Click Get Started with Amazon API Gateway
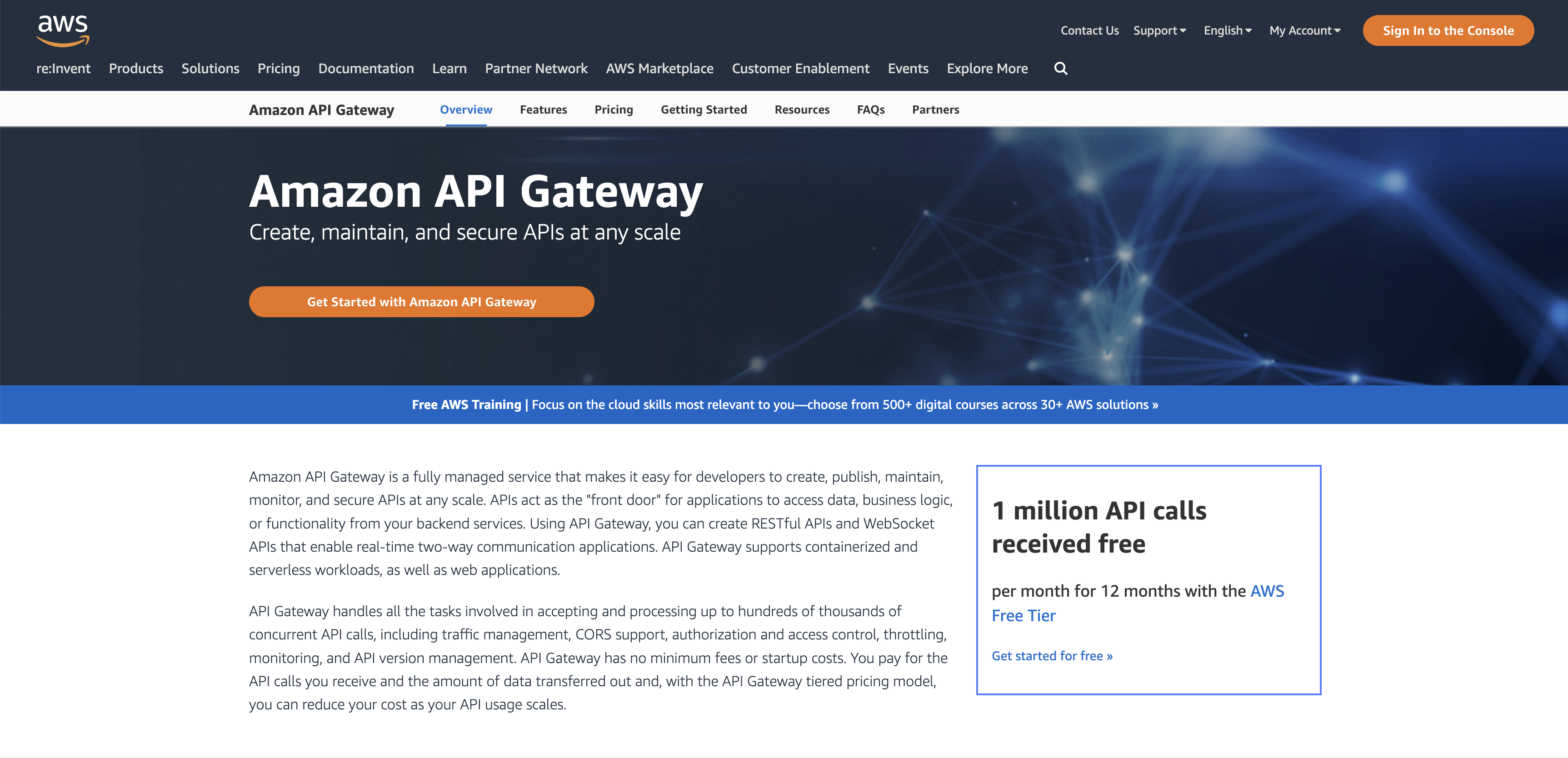1568x758 pixels. [421, 302]
